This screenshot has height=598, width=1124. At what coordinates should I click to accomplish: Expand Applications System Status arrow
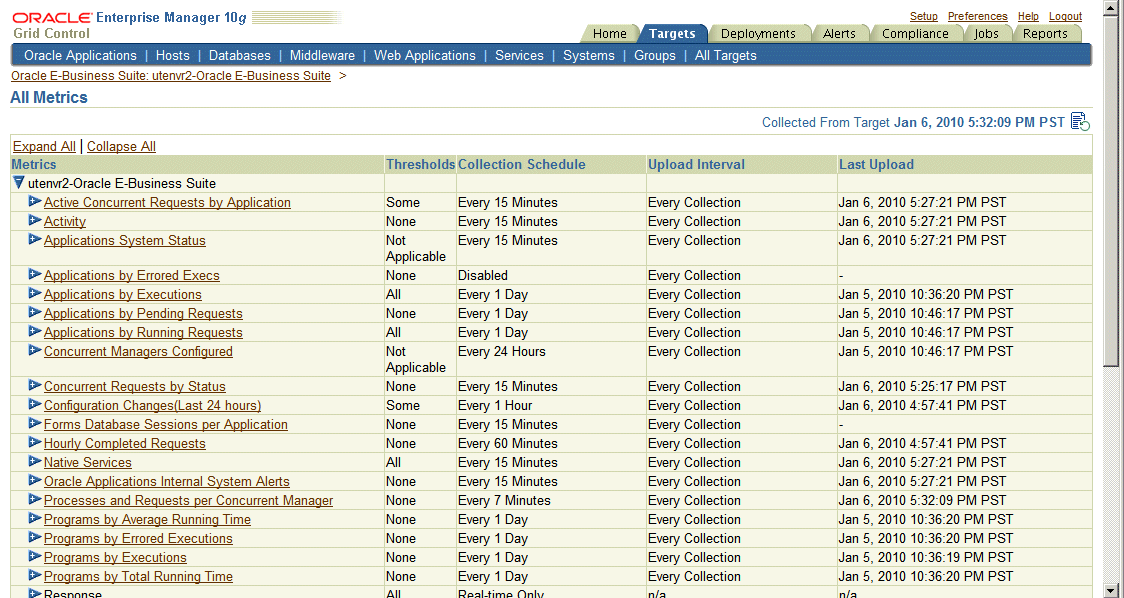pos(35,239)
